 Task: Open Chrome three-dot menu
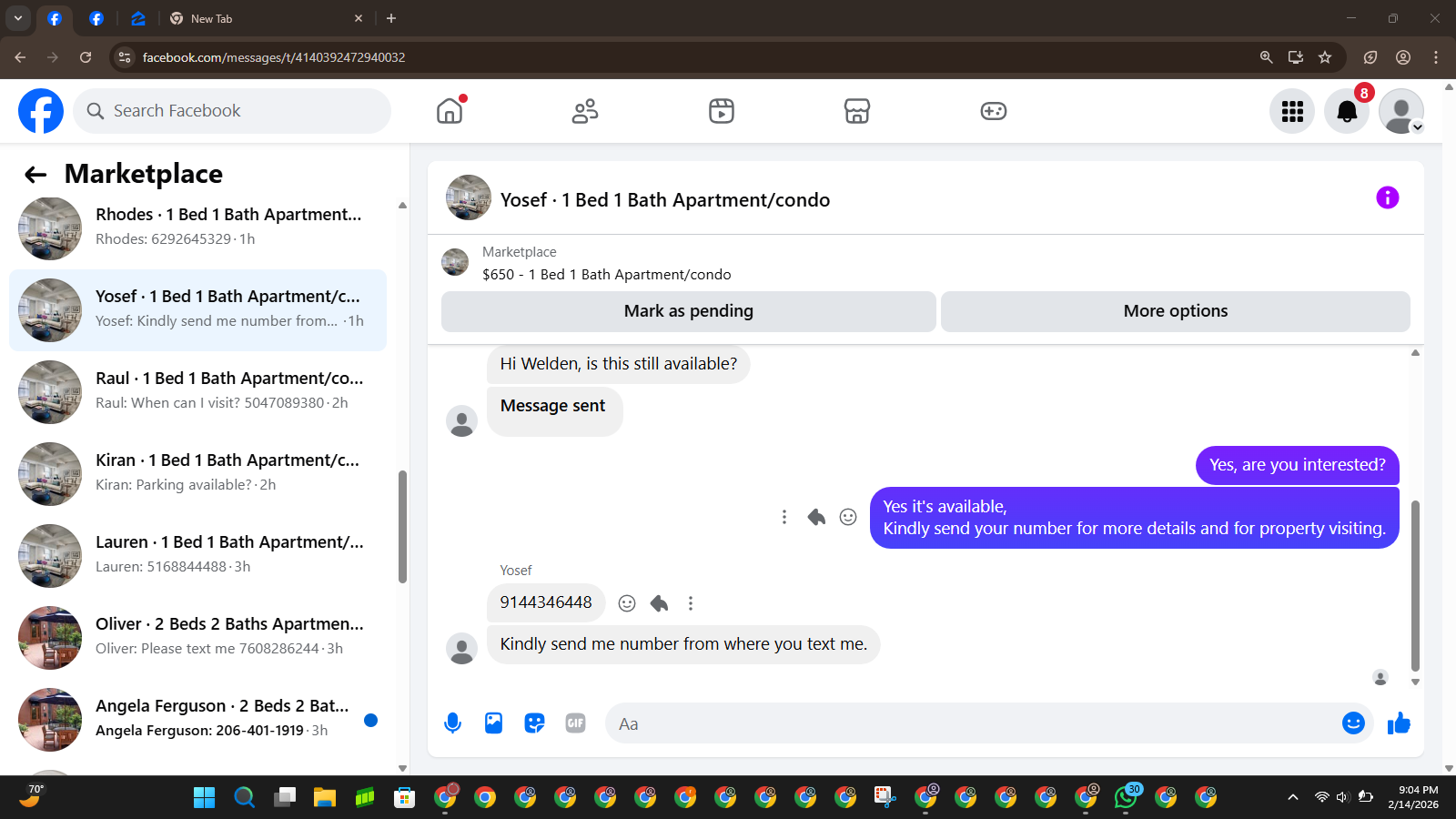coord(1436,57)
